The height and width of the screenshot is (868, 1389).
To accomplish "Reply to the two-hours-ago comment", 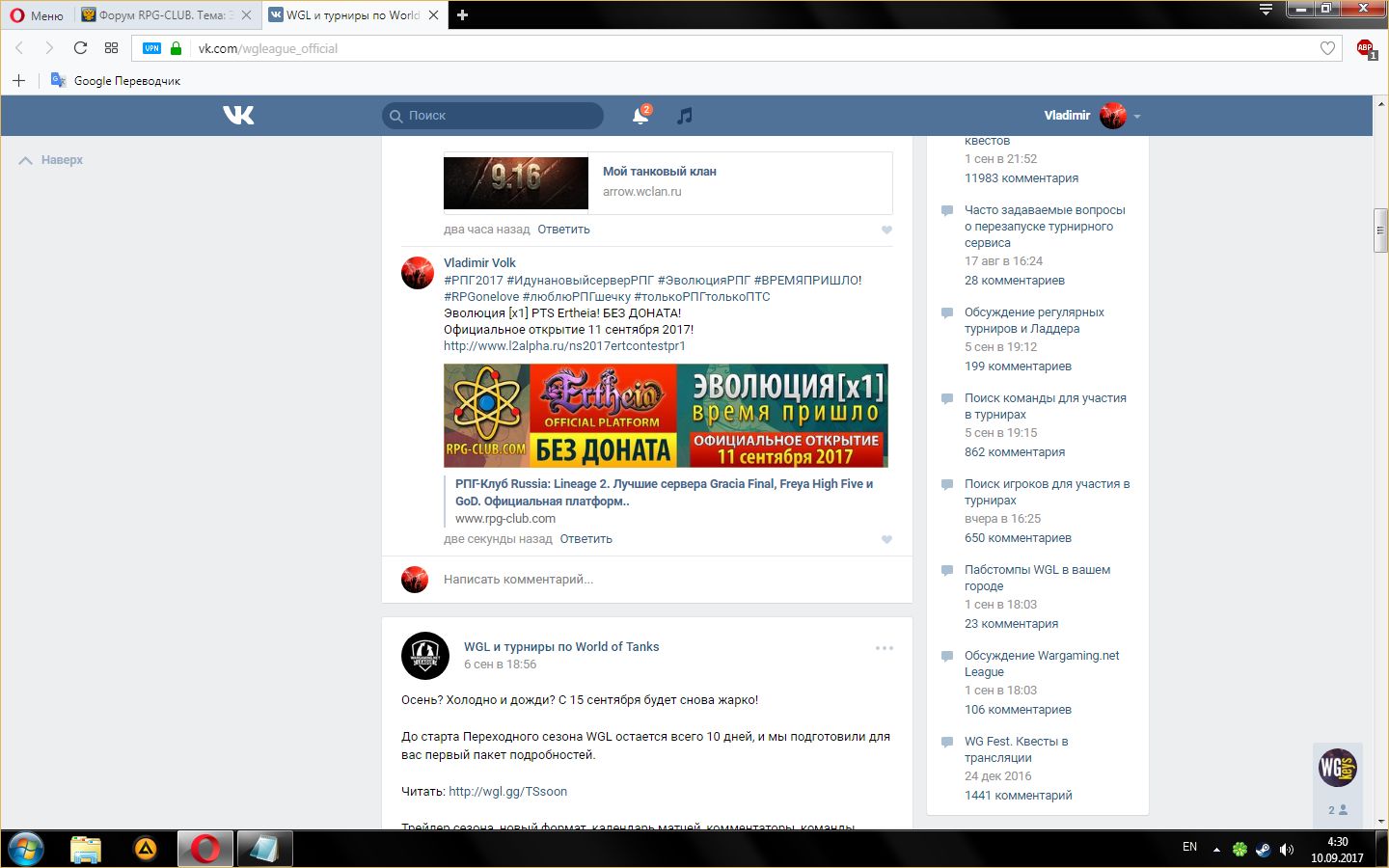I will 563,230.
